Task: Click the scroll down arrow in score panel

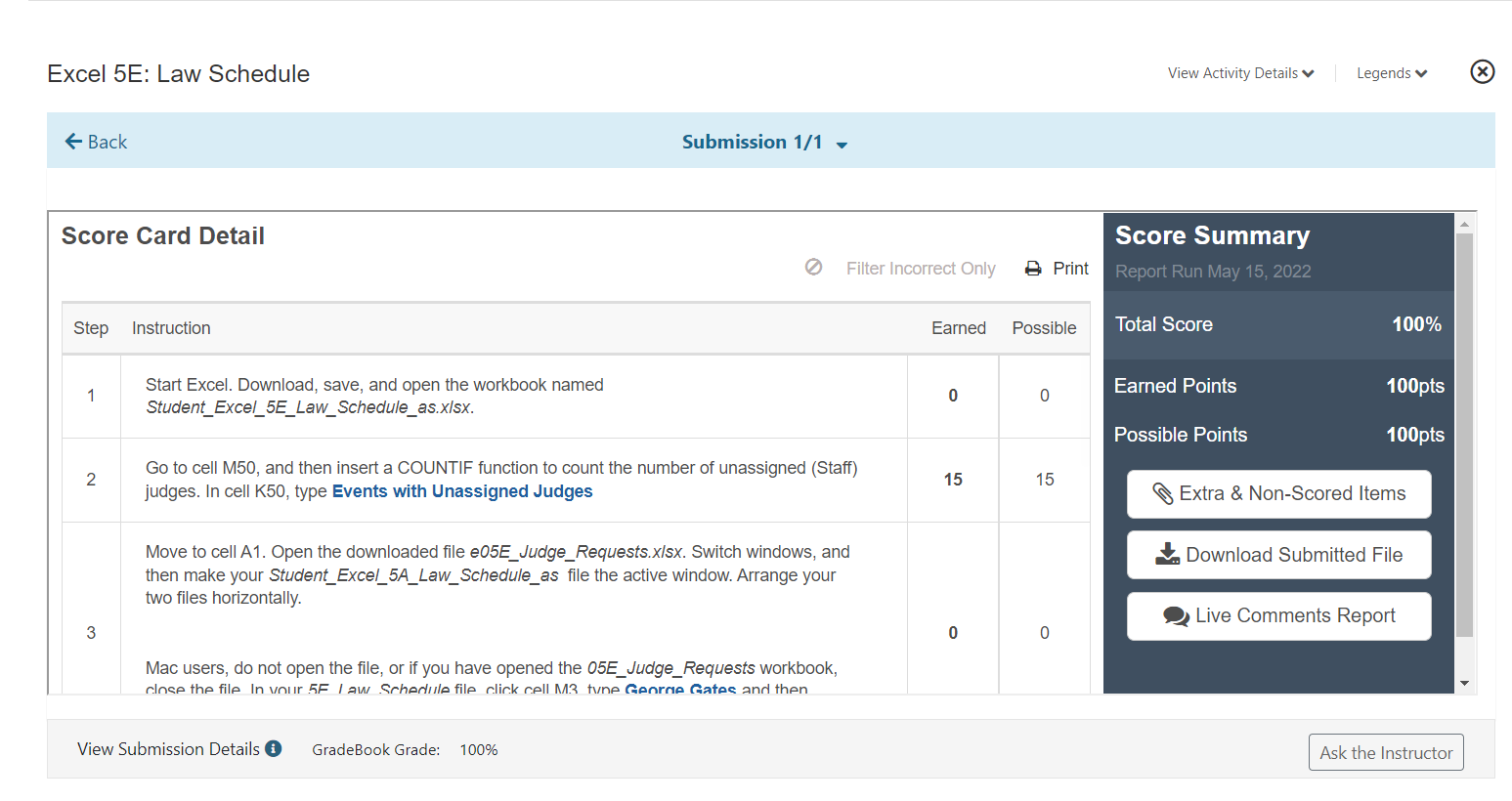Action: coord(1464,683)
